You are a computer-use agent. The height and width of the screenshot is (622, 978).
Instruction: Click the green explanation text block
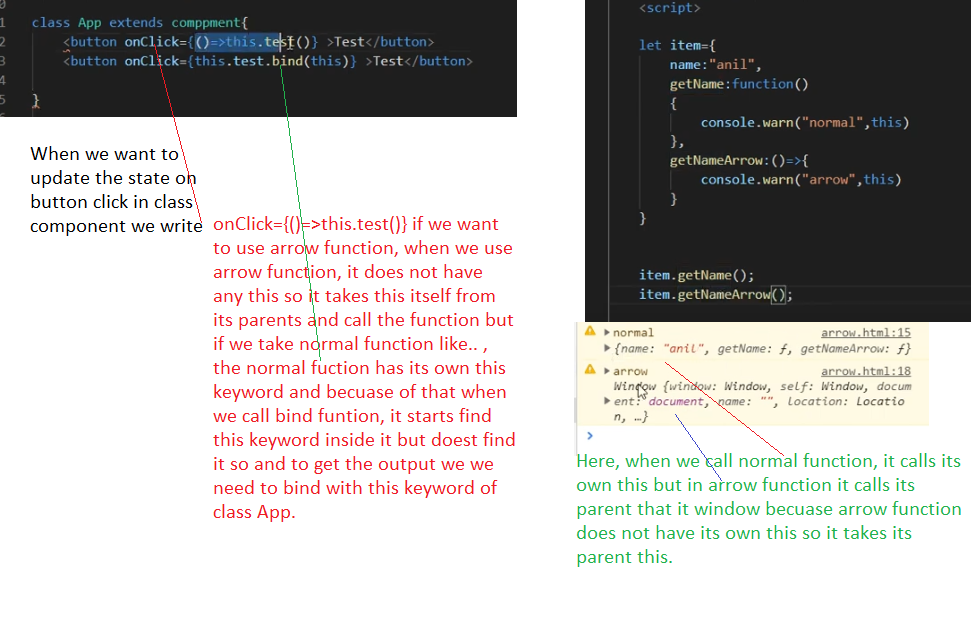pyautogui.click(x=768, y=509)
